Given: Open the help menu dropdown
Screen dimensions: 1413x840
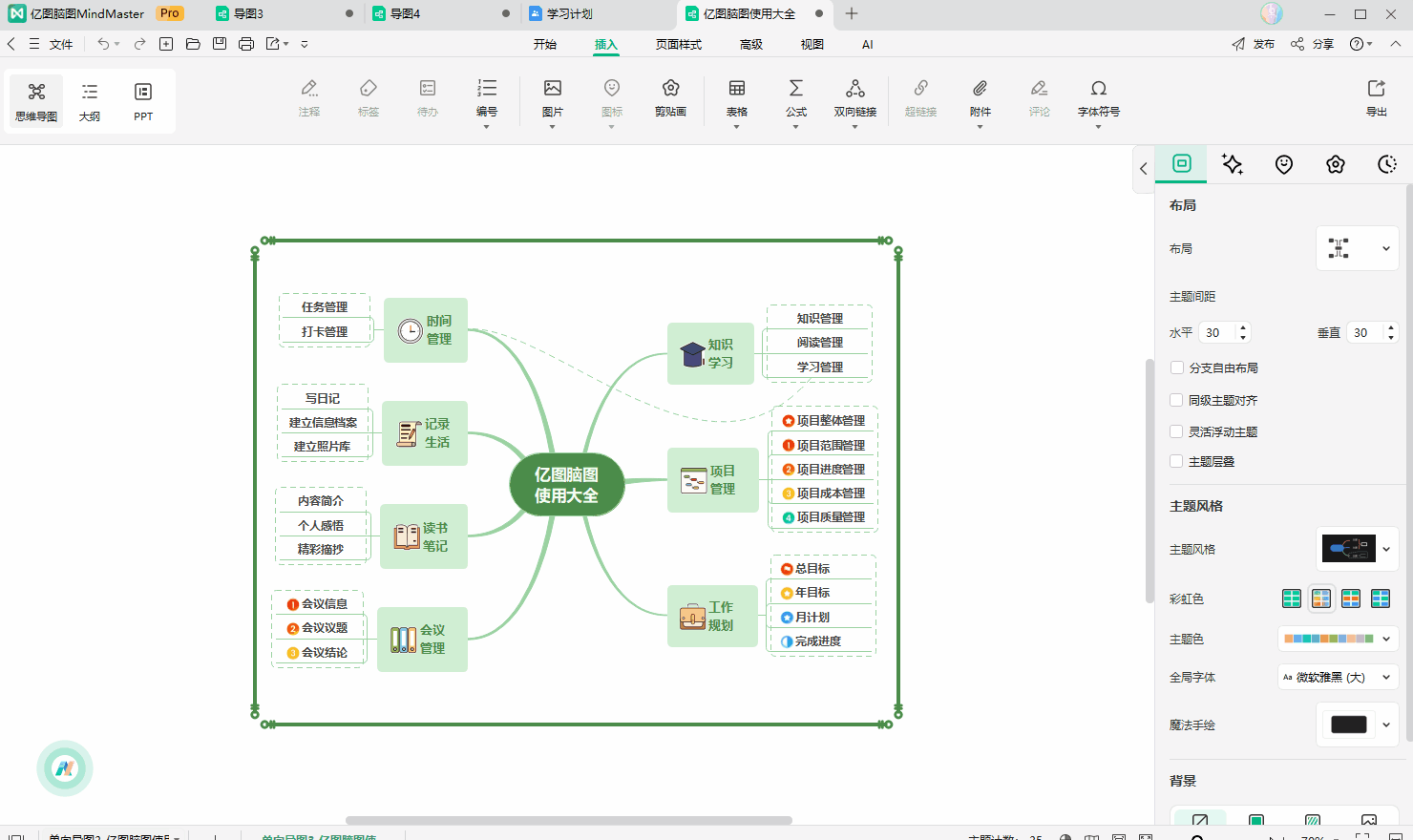Looking at the screenshot, I should click(x=1360, y=44).
